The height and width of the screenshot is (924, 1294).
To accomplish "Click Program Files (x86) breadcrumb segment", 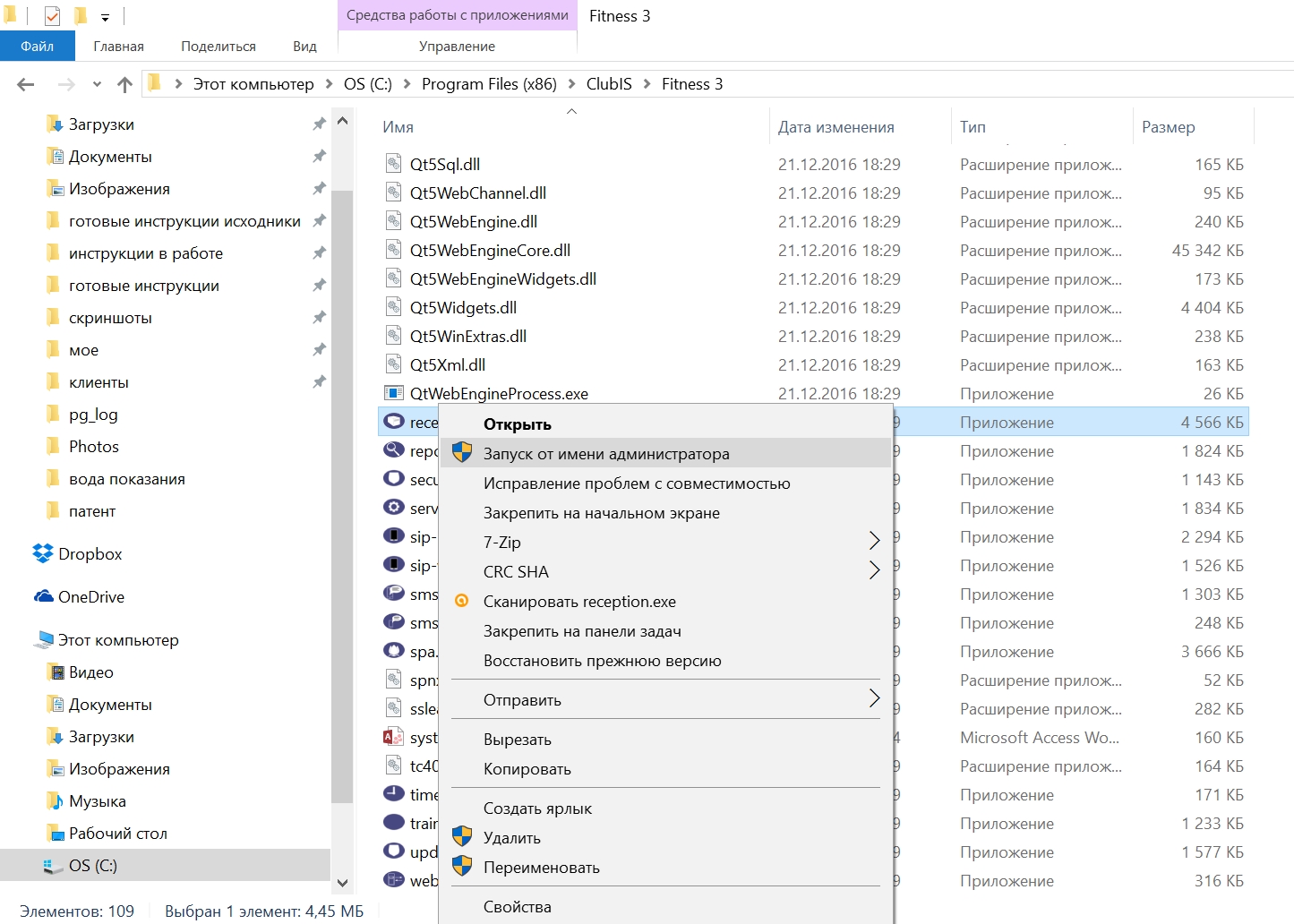I will coord(489,84).
